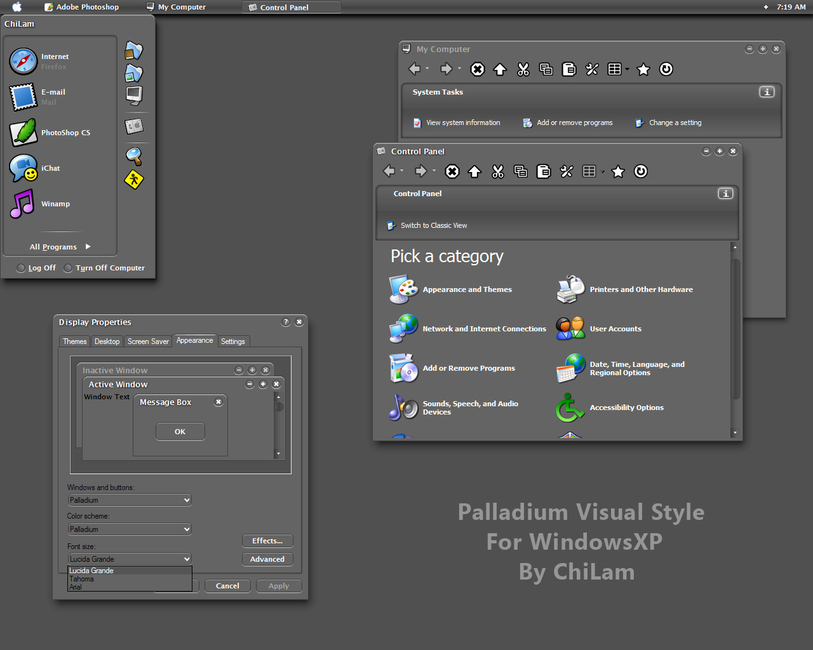The height and width of the screenshot is (650, 813).
Task: Open Date, Time, Language, and Regional Options
Action: (x=621, y=368)
